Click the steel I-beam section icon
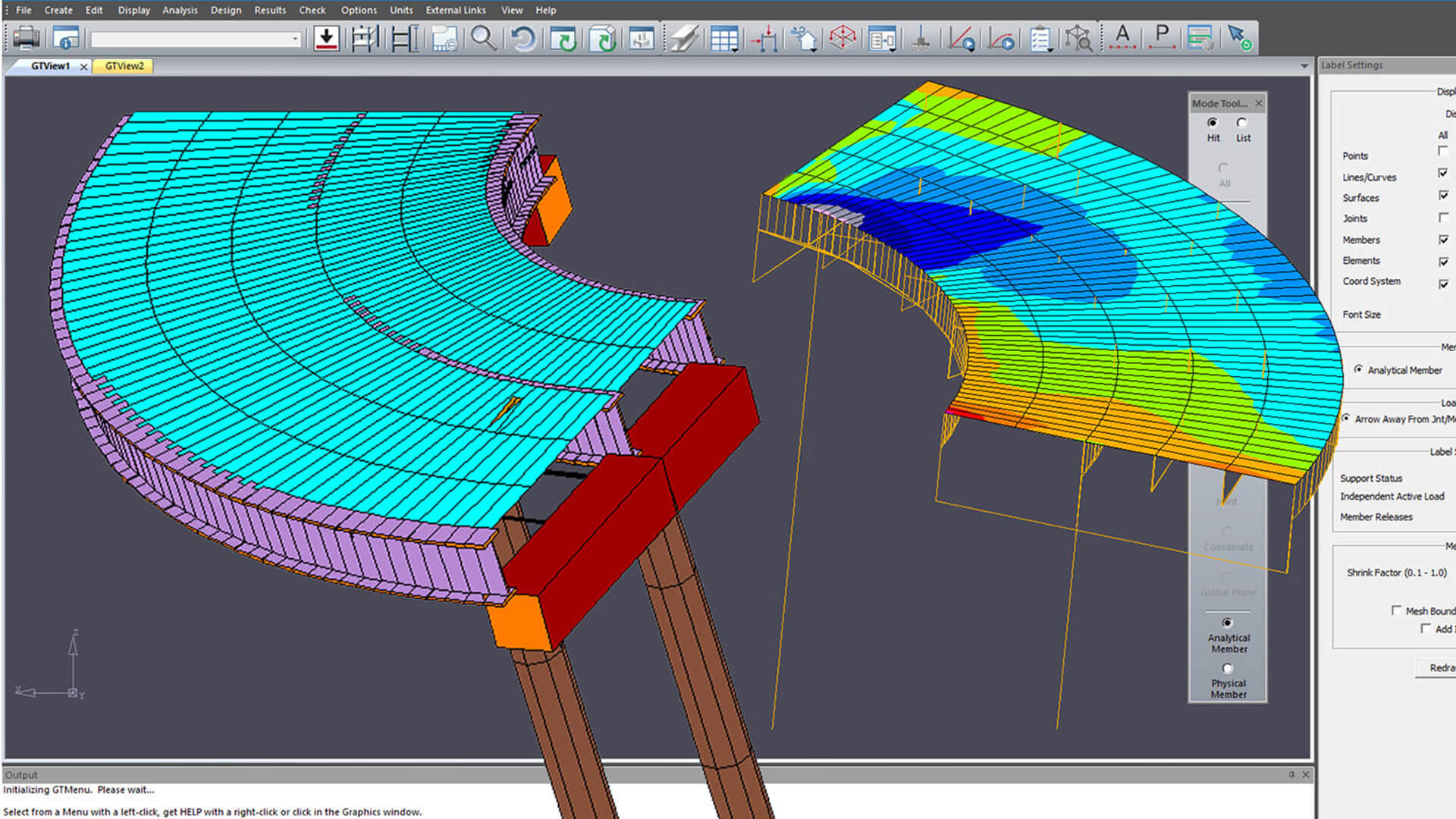 point(685,38)
